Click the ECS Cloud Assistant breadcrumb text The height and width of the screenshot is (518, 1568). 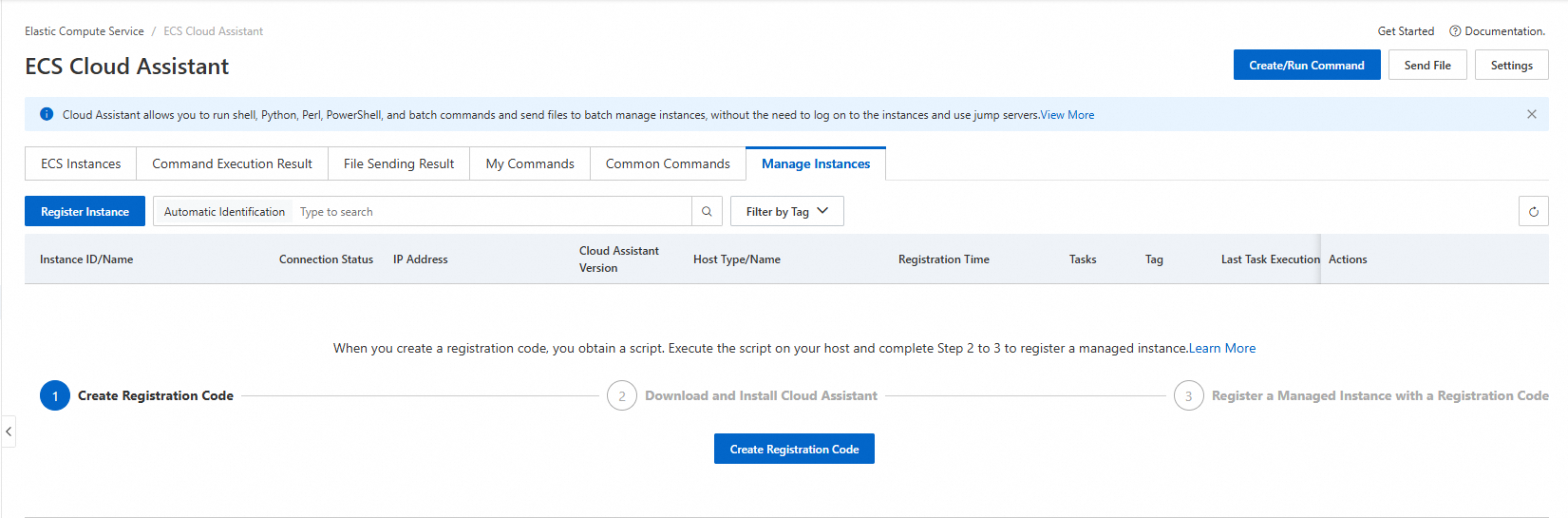pos(213,31)
